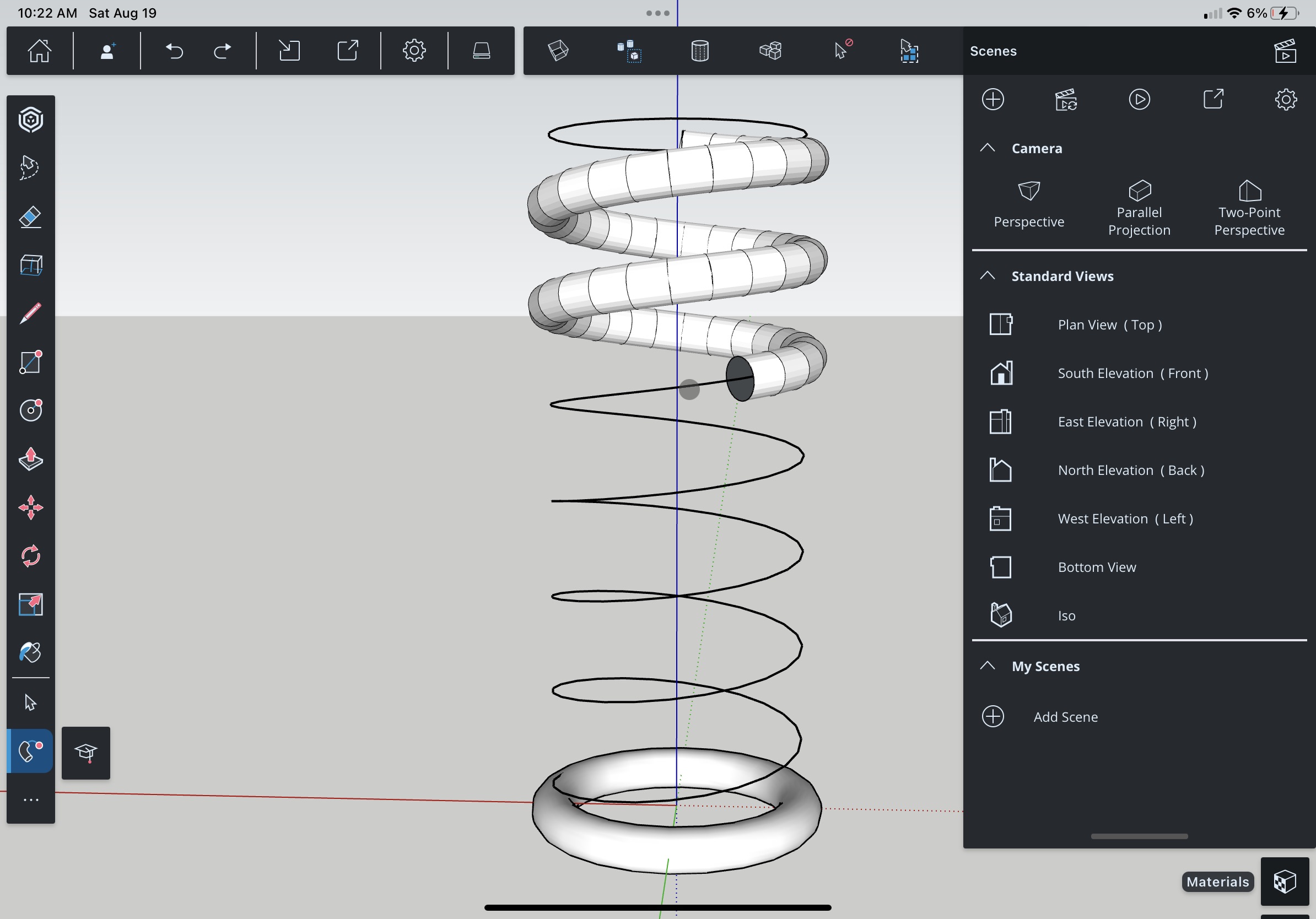Choose Plan View (Top)
Screen dimensions: 1316x919
tap(1109, 325)
